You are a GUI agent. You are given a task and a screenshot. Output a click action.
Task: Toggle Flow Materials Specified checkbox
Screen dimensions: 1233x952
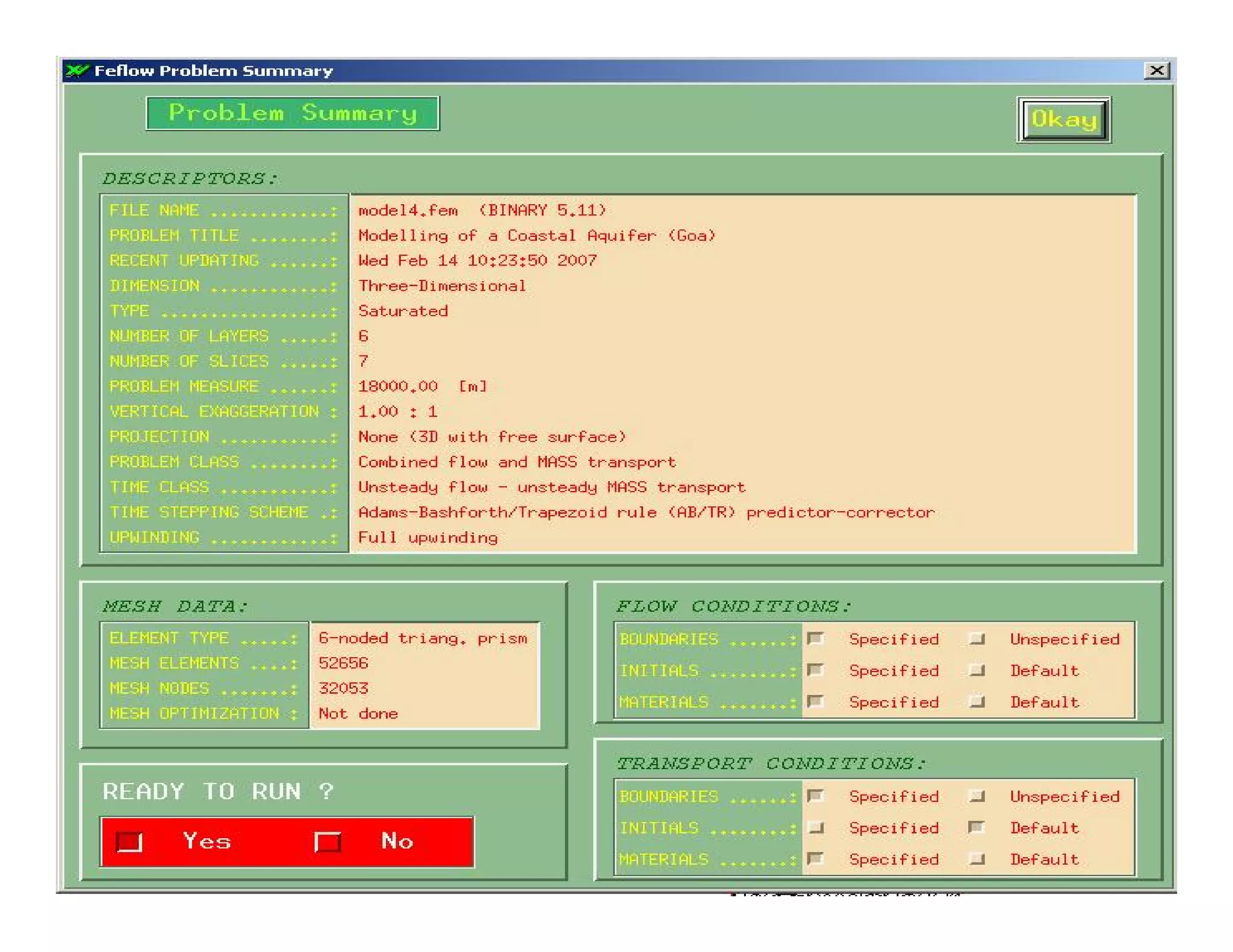[815, 701]
